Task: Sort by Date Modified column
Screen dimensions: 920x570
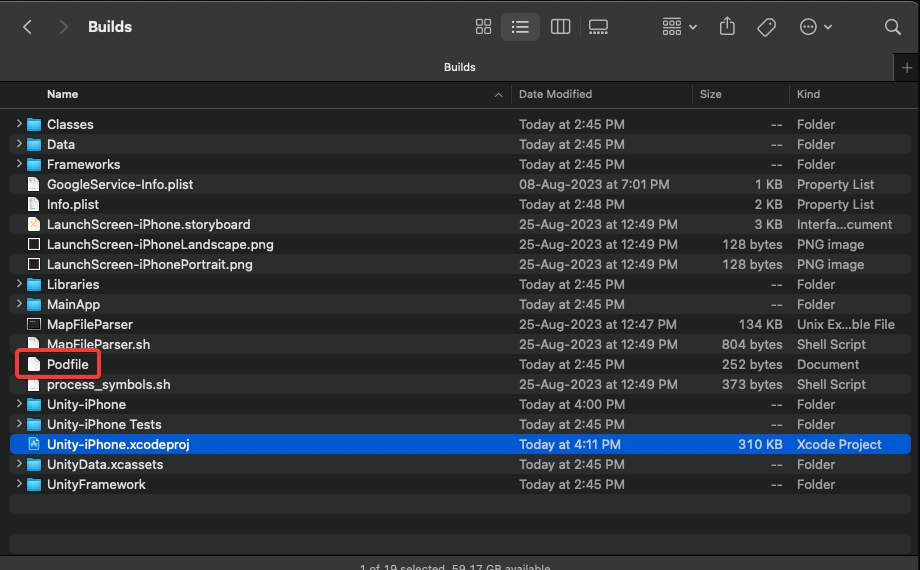Action: 555,94
